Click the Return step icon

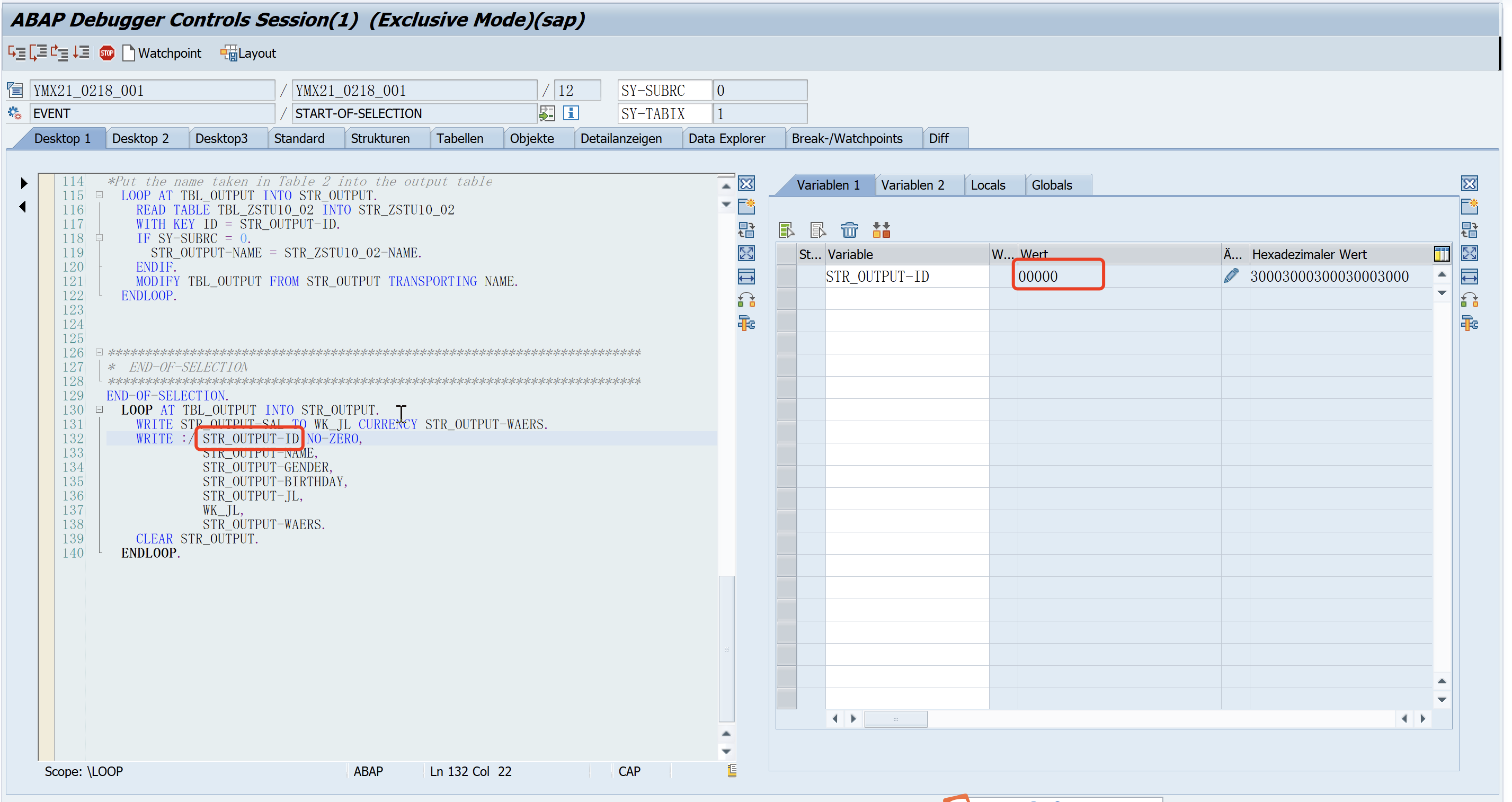pos(60,52)
